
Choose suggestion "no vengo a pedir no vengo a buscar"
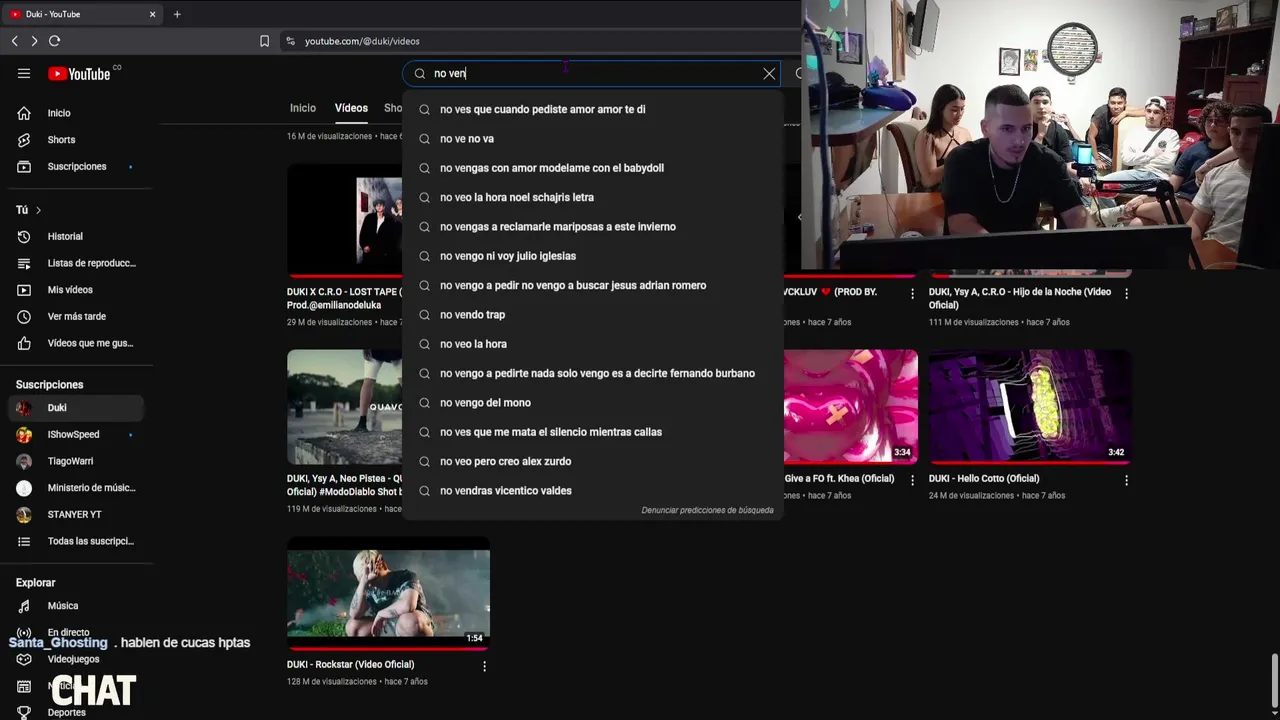point(592,285)
